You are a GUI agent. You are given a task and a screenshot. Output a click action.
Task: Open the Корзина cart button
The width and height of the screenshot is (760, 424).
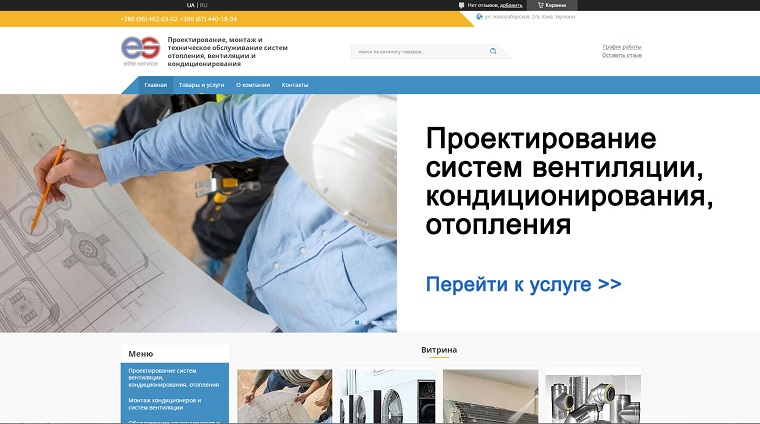click(552, 5)
